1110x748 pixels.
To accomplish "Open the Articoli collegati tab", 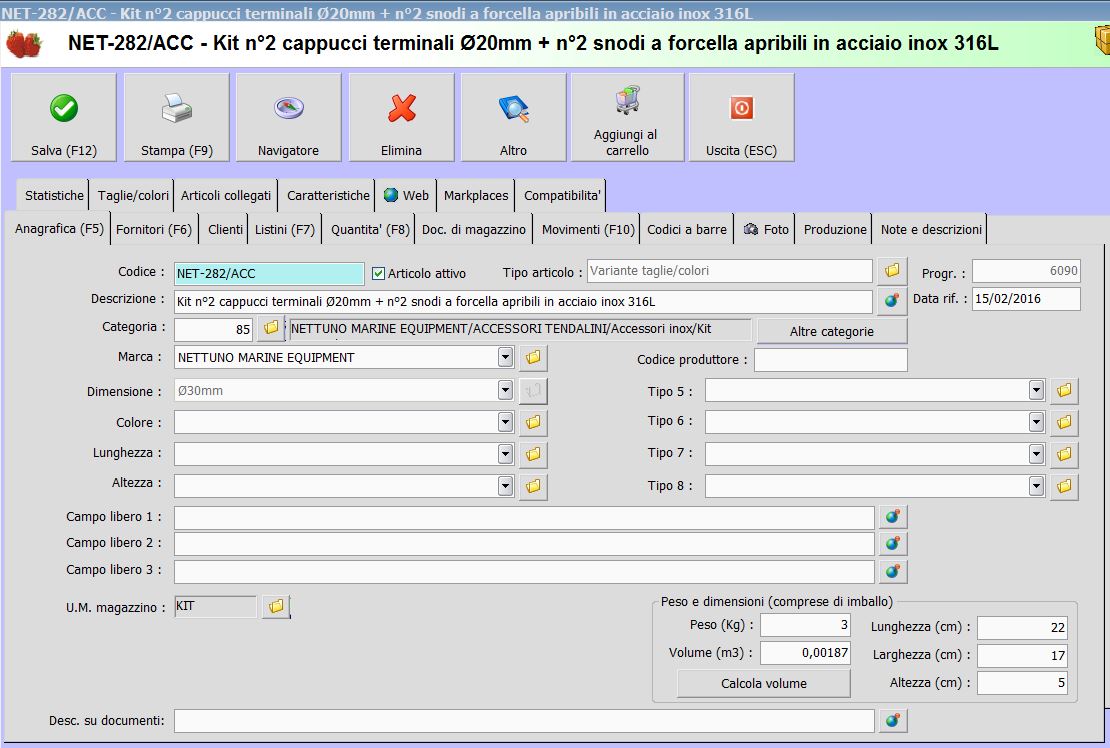I will tap(226, 195).
